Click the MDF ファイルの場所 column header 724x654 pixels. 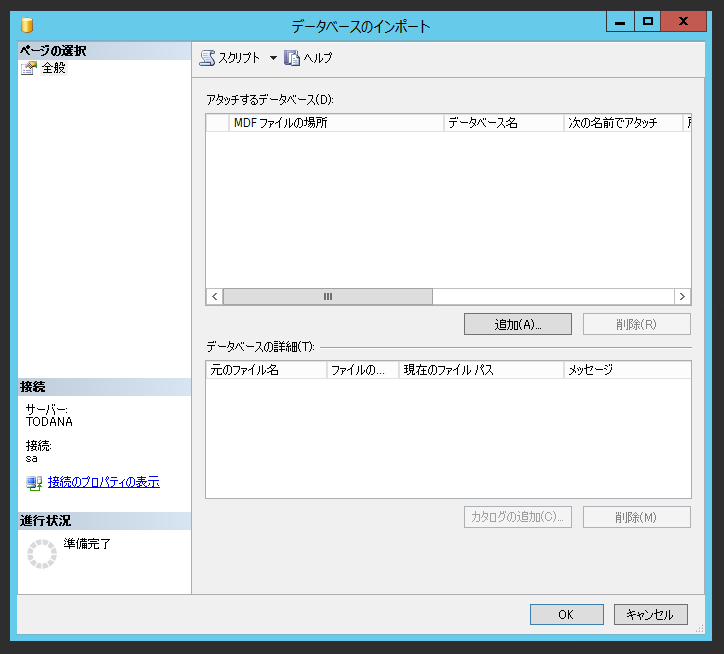coord(336,123)
